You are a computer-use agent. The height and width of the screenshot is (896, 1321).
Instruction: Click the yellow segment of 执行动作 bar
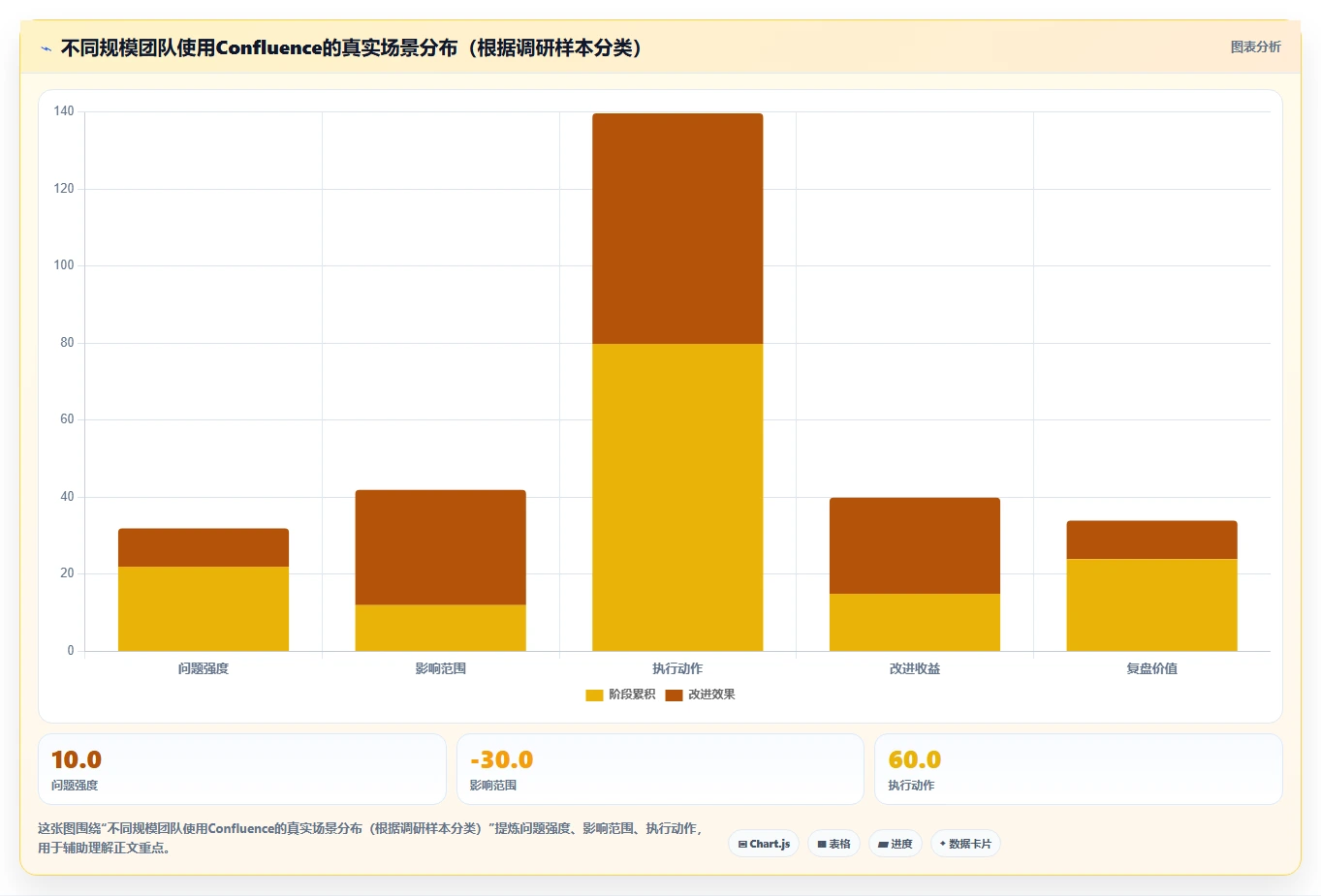tap(677, 497)
